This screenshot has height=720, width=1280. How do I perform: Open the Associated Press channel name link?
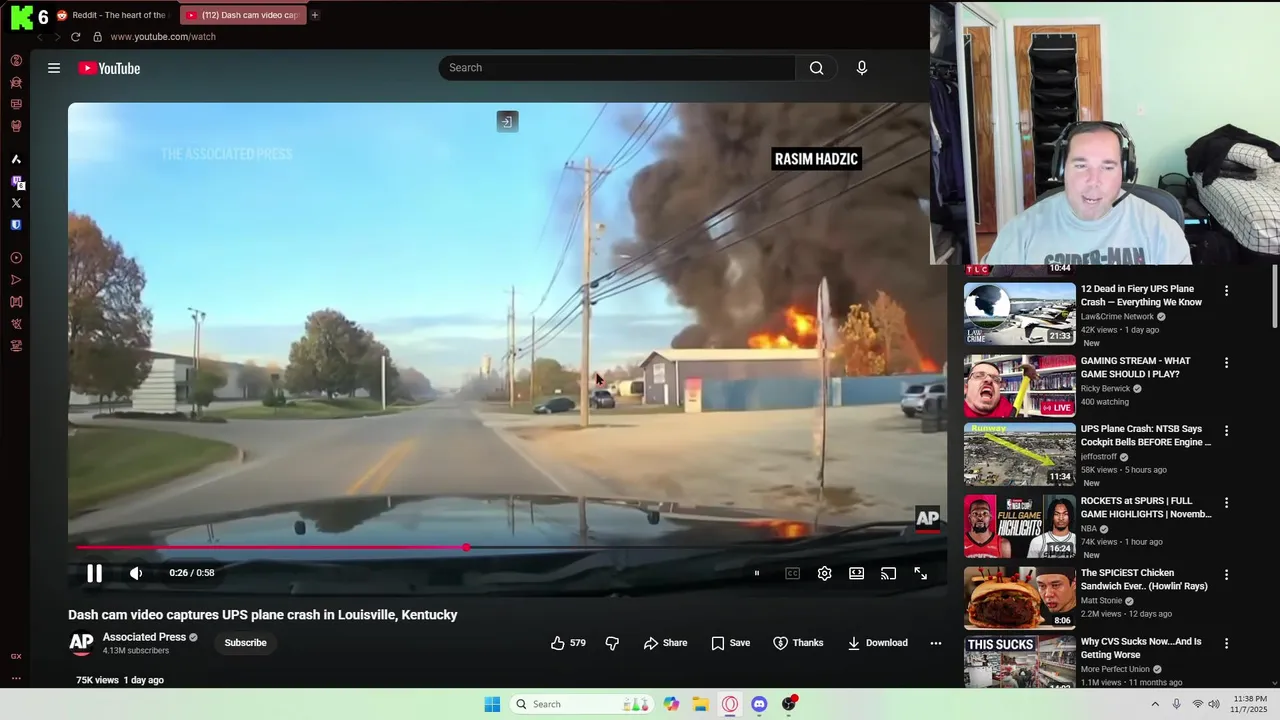(x=144, y=637)
